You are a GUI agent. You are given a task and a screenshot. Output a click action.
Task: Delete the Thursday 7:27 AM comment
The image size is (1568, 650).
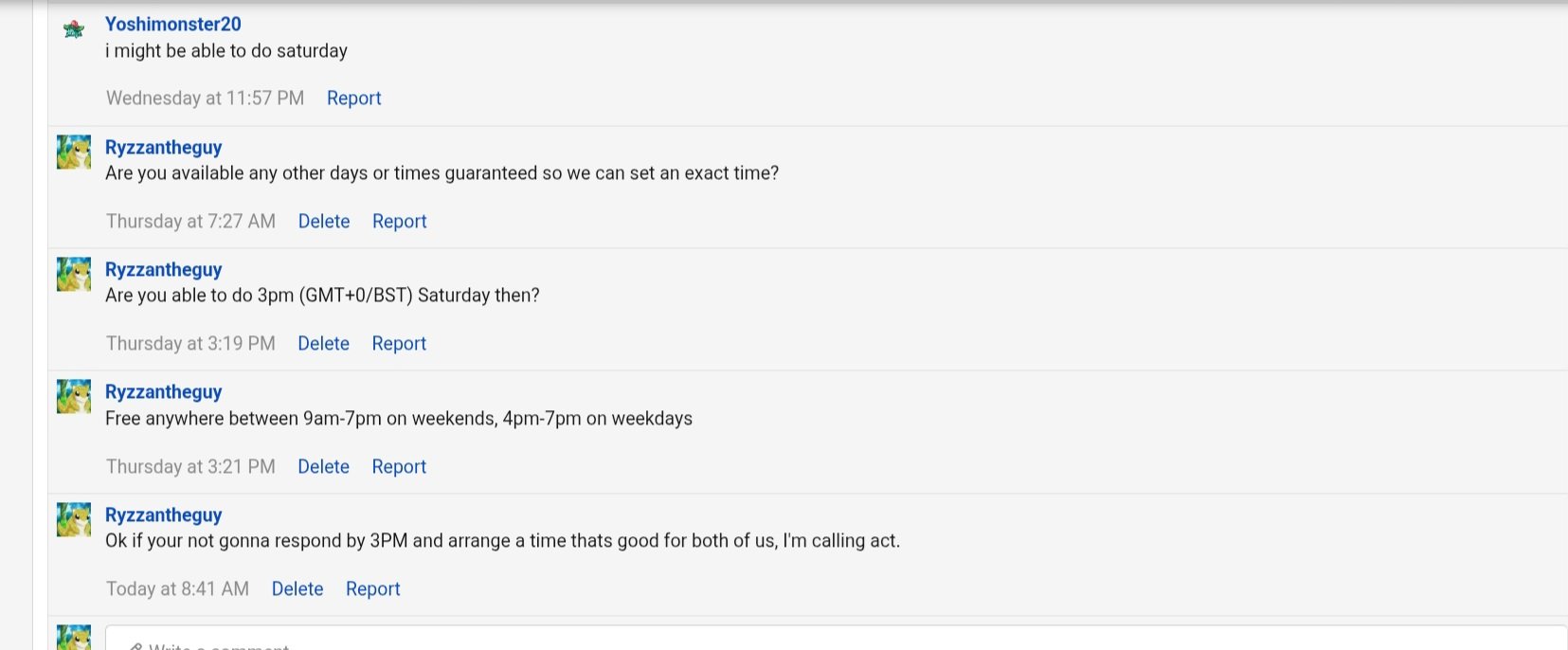coord(324,221)
